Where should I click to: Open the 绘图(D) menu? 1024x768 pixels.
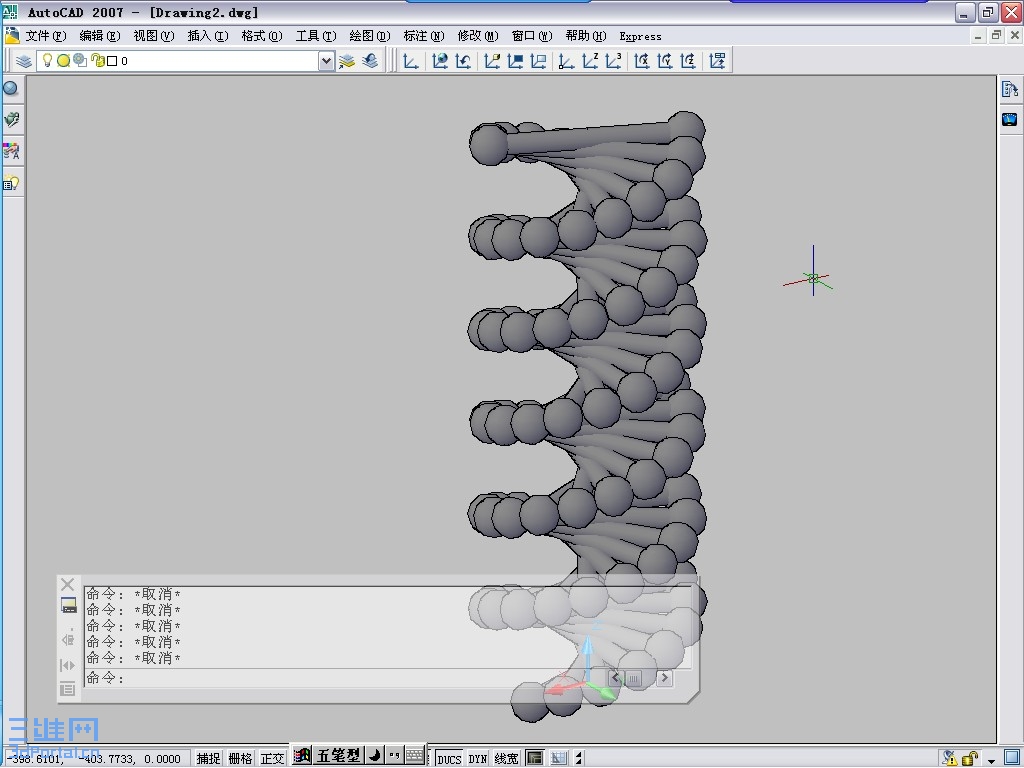tap(370, 36)
